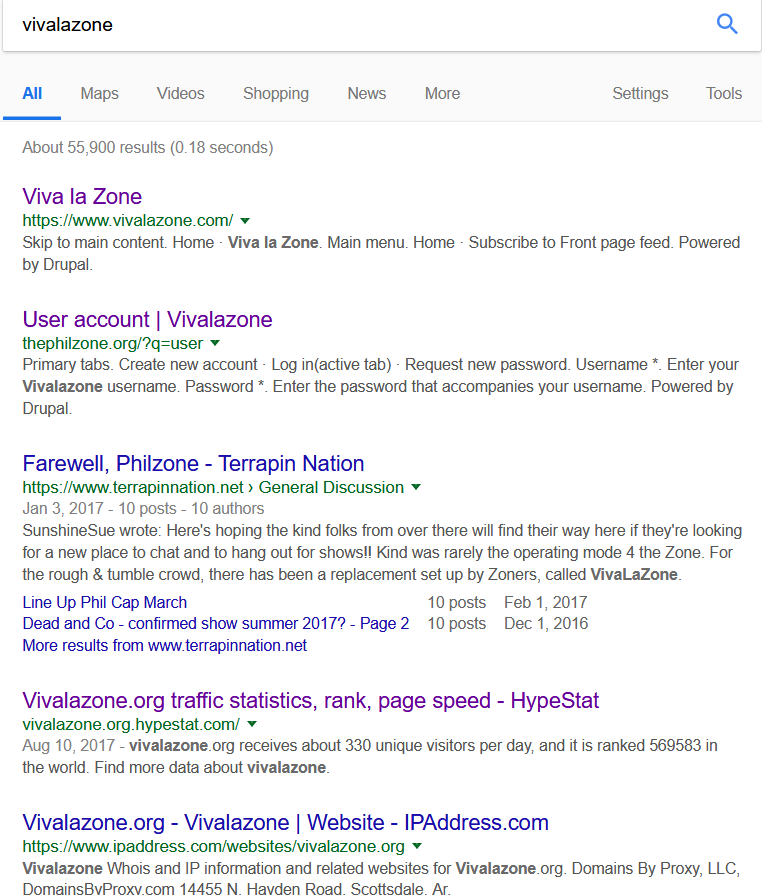Image resolution: width=762 pixels, height=895 pixels.
Task: Open the Viva la Zone result
Action: (x=82, y=196)
